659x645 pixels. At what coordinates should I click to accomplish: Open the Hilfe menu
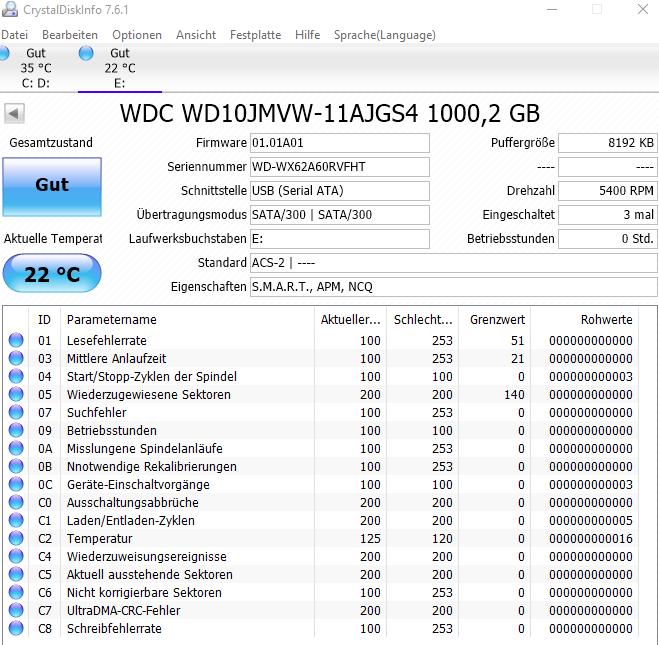pos(307,35)
